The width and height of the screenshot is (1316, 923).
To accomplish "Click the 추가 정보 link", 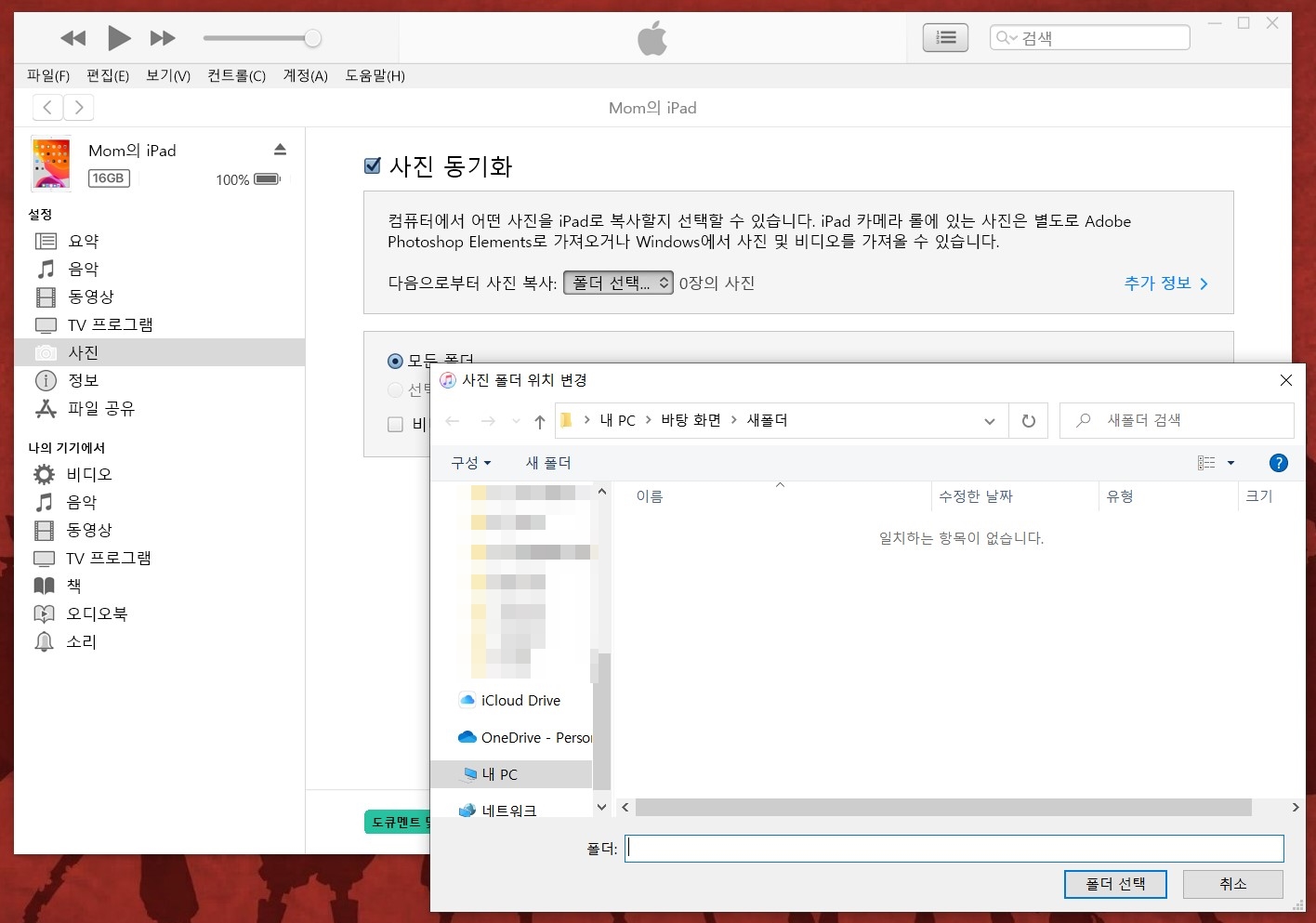I will (1166, 283).
